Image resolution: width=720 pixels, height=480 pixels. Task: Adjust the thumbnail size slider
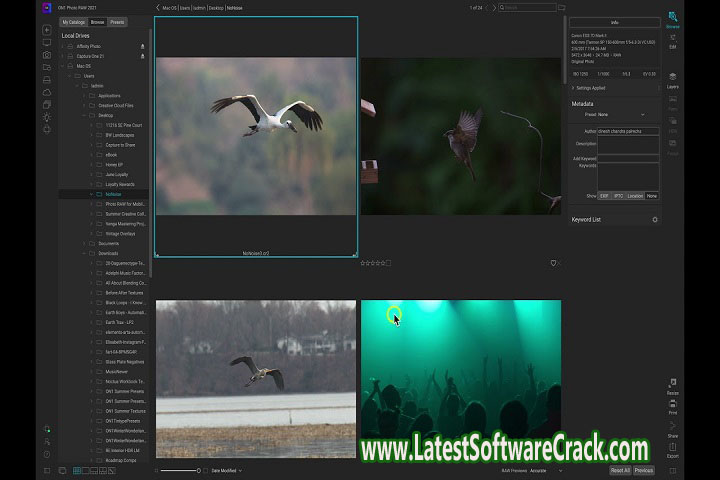coord(180,471)
